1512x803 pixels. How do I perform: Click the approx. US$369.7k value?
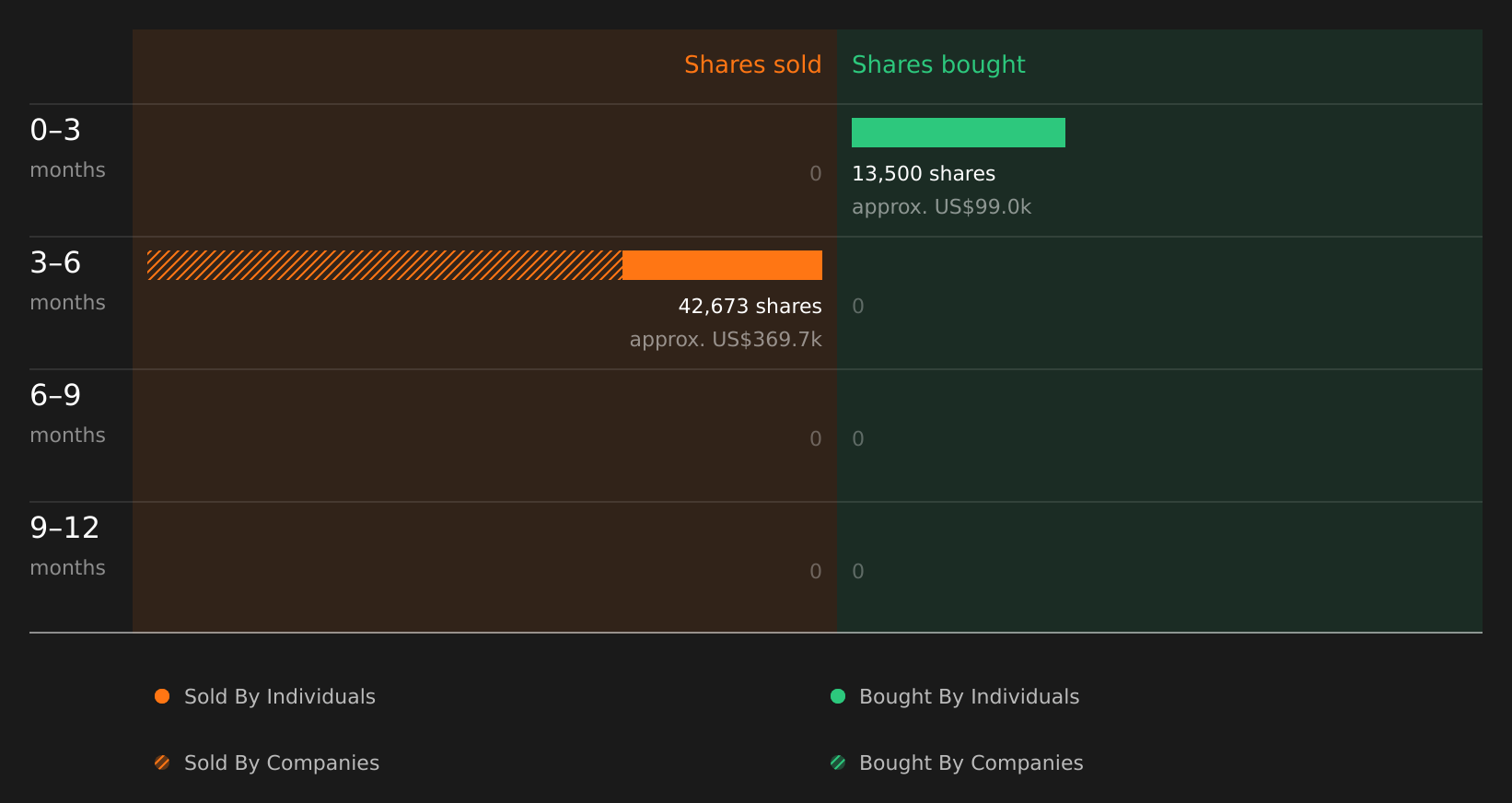pyautogui.click(x=726, y=340)
